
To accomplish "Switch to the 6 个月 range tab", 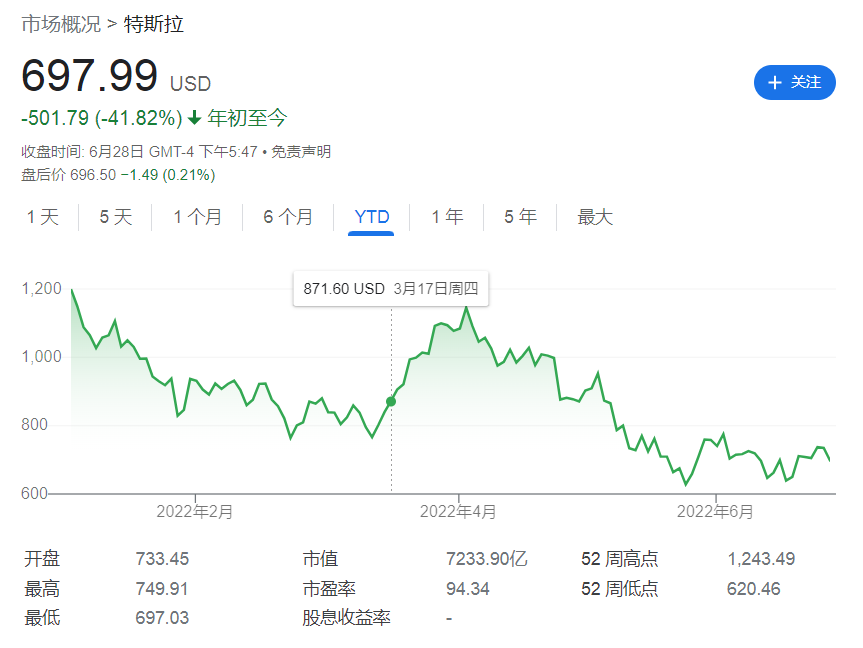I will pyautogui.click(x=288, y=217).
